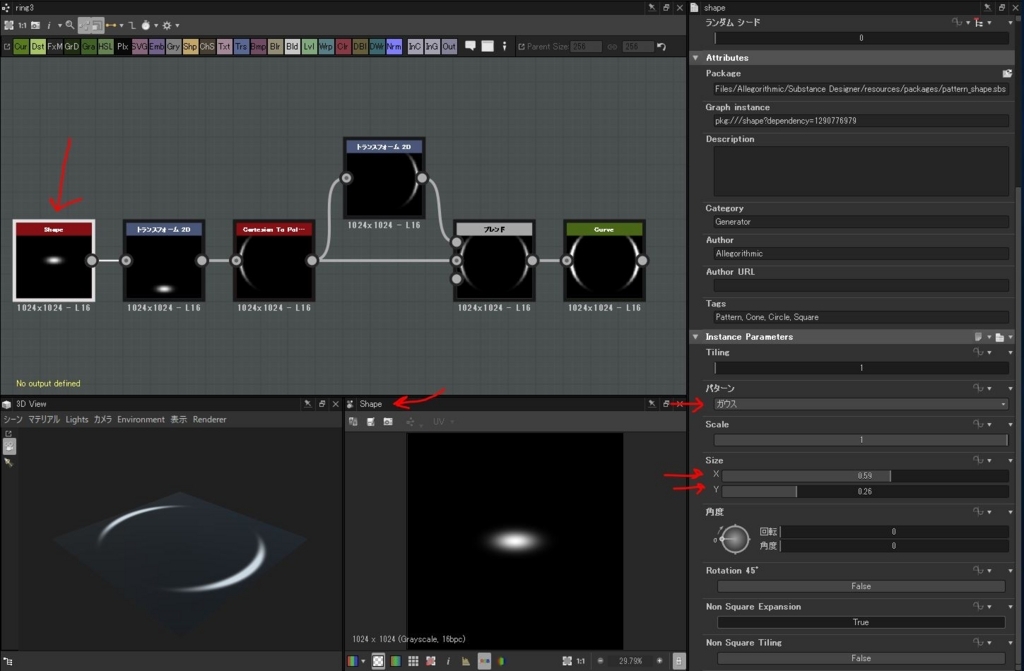
Task: Adjust the Size X slider
Action: [865, 476]
